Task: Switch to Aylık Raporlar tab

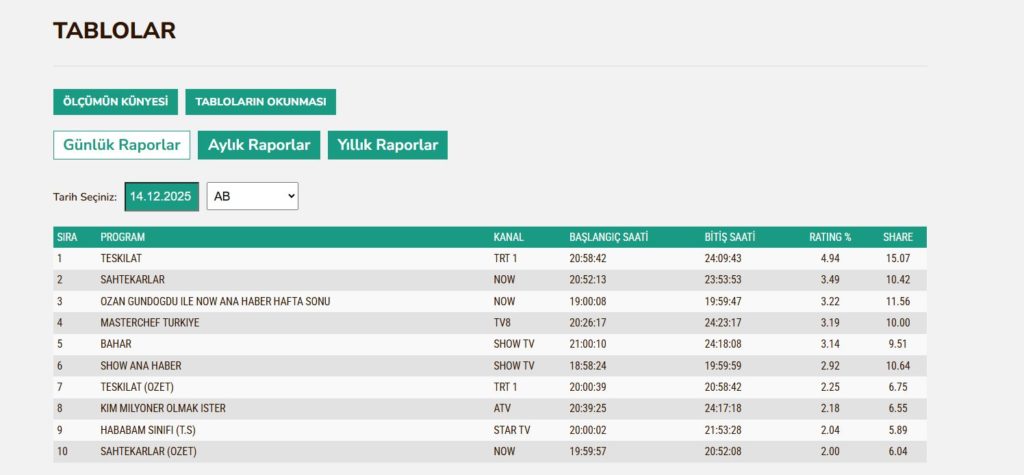Action: (x=259, y=145)
